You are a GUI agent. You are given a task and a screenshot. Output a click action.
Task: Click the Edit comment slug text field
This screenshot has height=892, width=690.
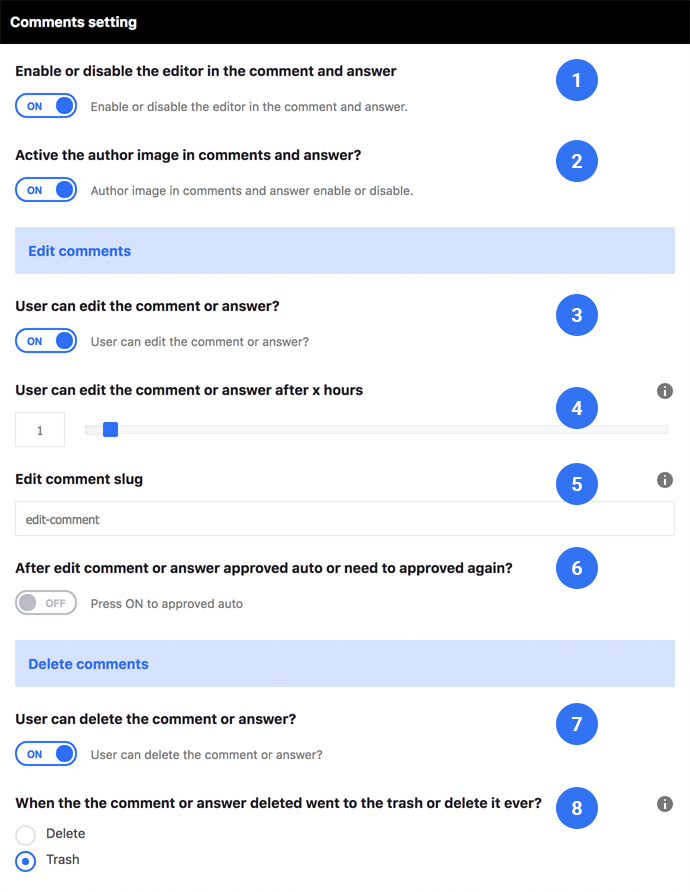coord(345,519)
